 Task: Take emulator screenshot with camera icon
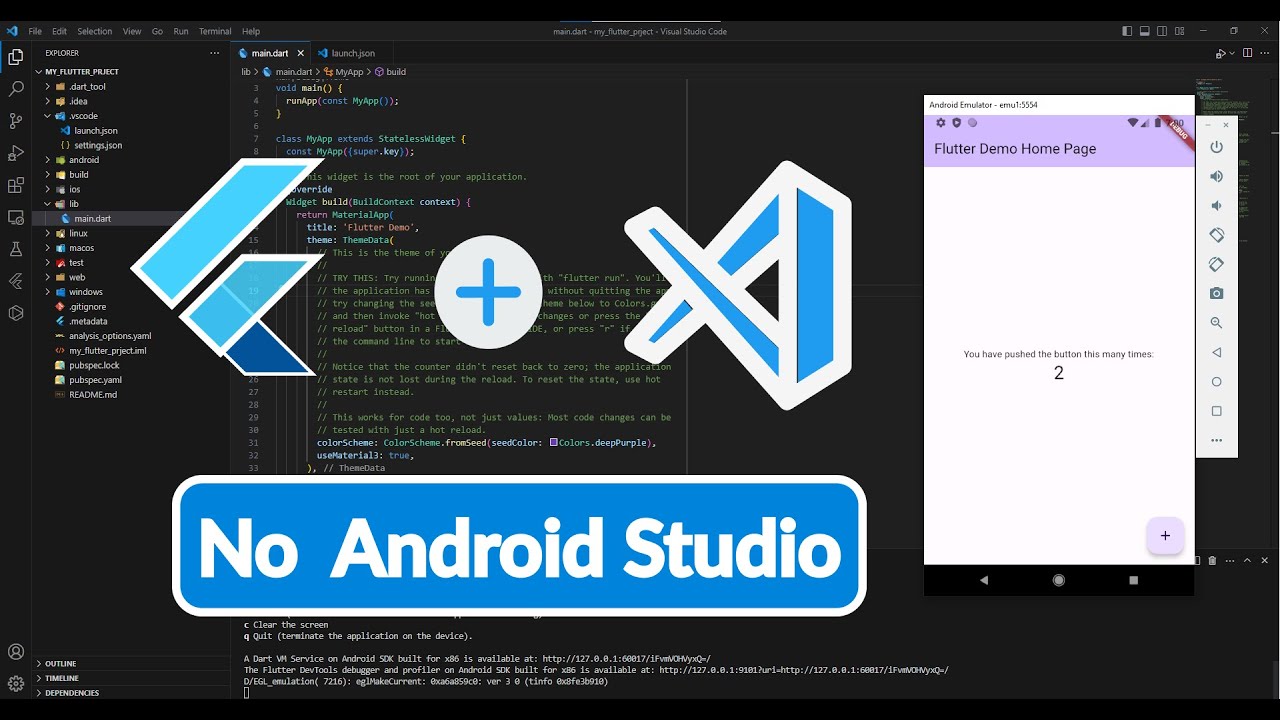[1217, 293]
